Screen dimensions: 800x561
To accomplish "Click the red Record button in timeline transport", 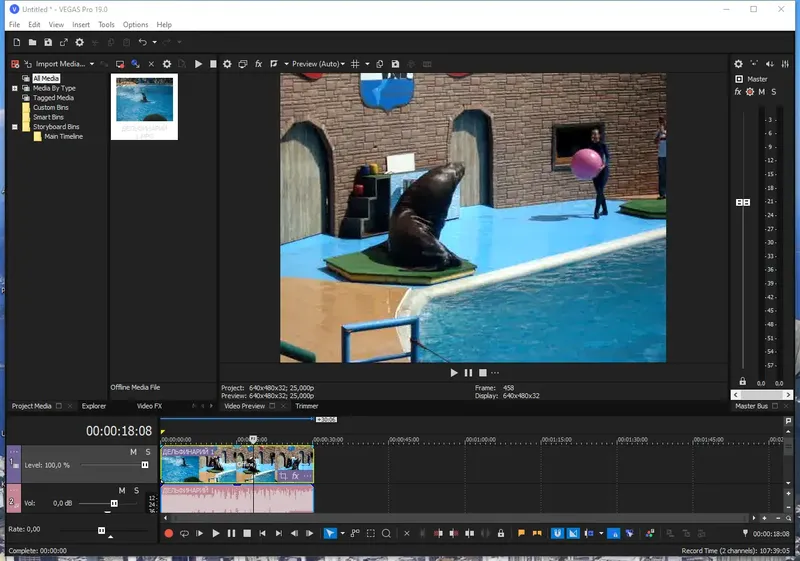I will point(168,534).
